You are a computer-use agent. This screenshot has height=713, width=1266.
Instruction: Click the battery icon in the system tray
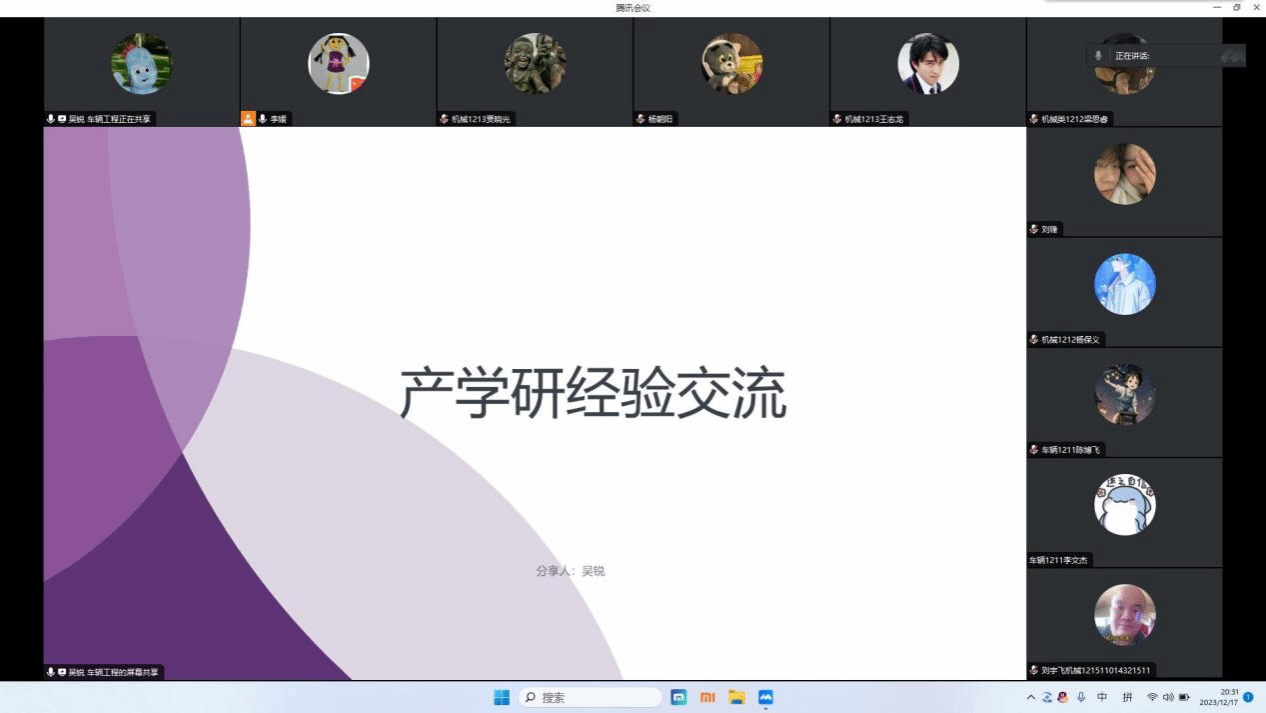(x=1184, y=697)
